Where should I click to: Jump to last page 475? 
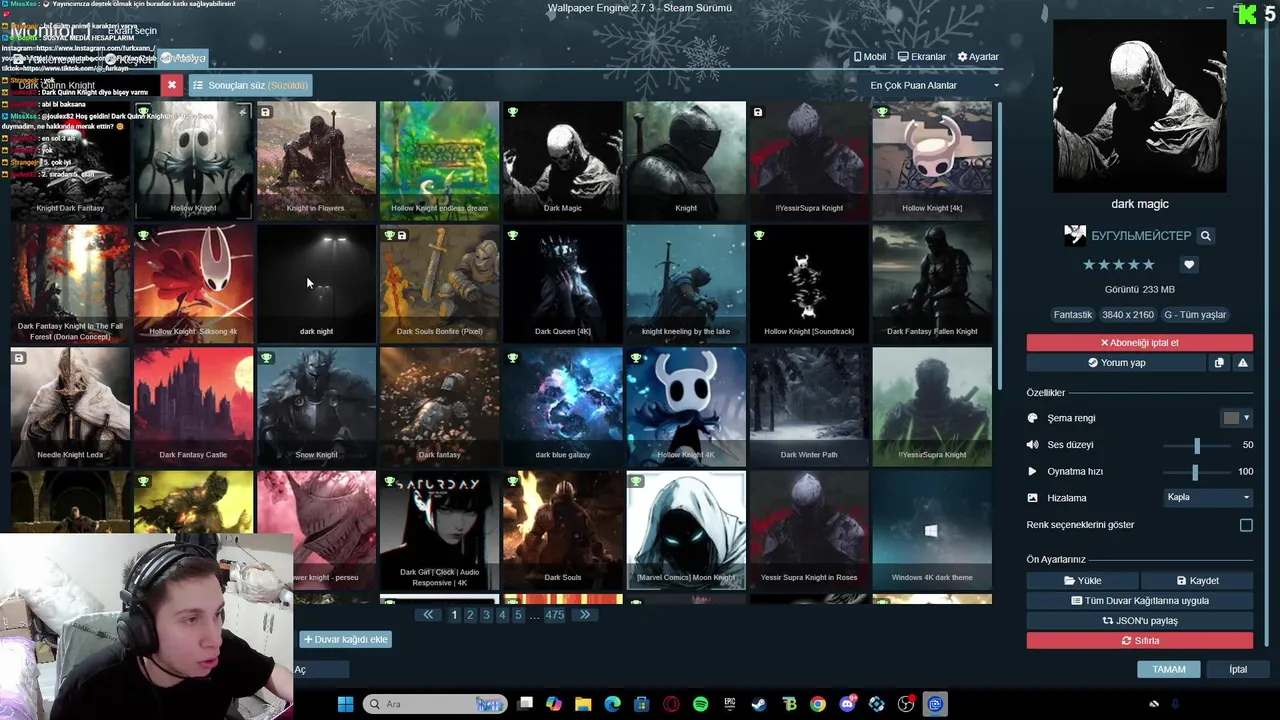(x=555, y=615)
